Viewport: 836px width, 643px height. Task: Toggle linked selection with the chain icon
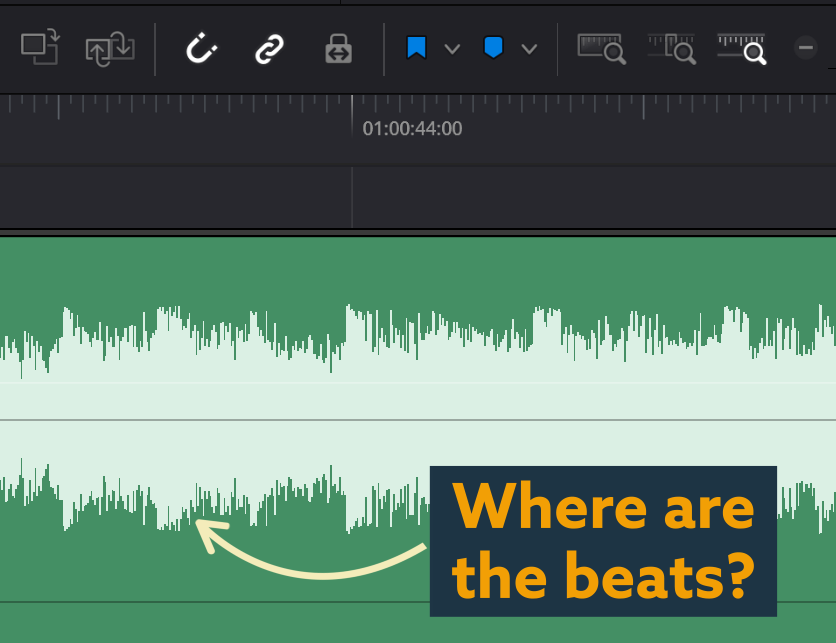click(x=269, y=48)
